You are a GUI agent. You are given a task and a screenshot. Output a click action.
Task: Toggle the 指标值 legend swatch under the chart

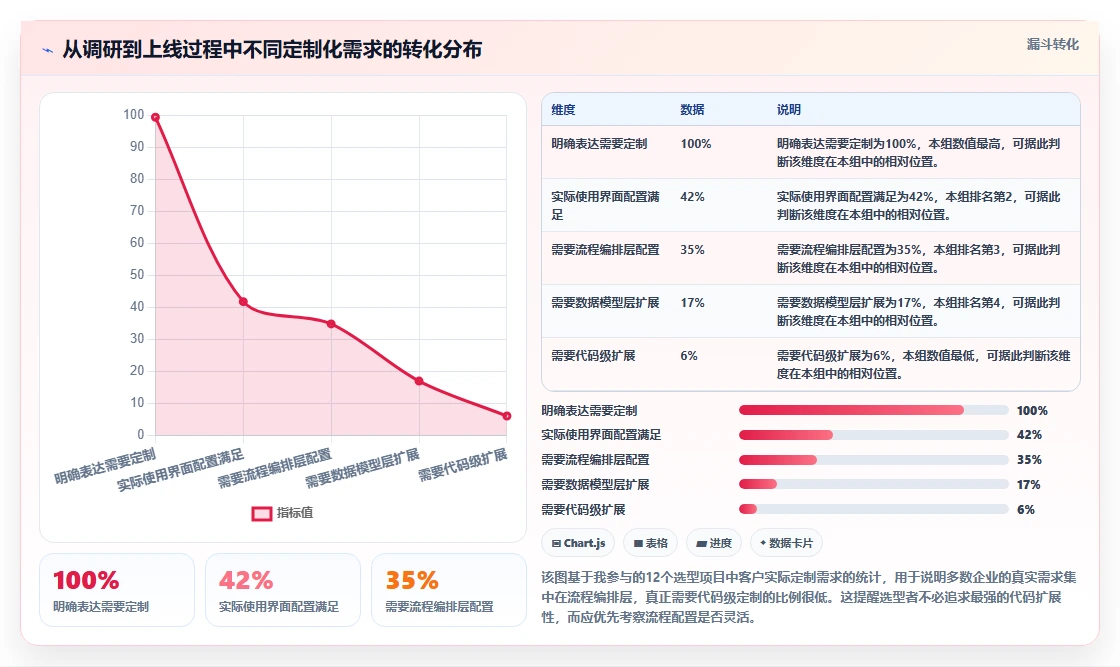tap(261, 513)
